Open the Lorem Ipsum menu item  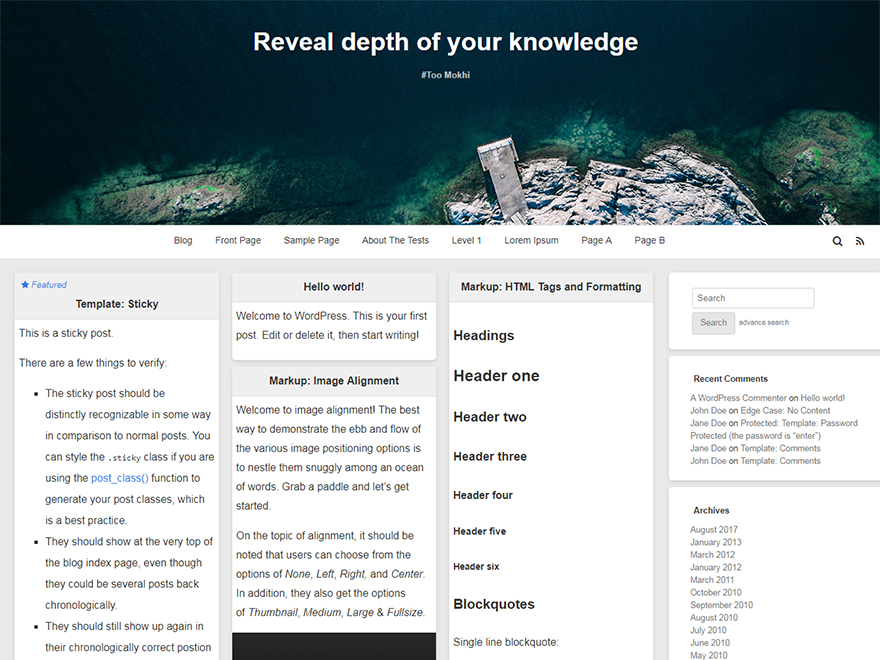[x=531, y=241]
